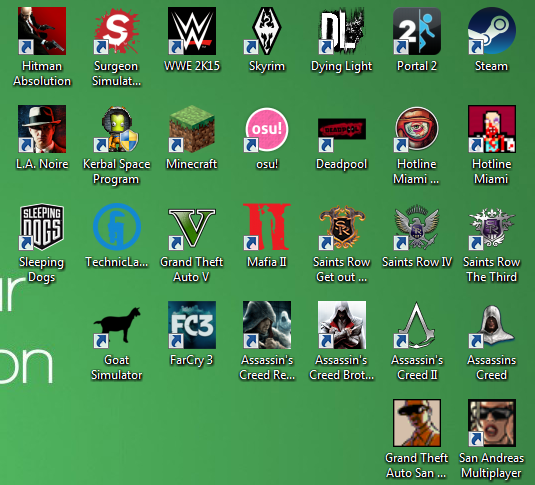Screen dimensions: 535x485
Task: Launch the Steam client icon
Action: point(492,31)
